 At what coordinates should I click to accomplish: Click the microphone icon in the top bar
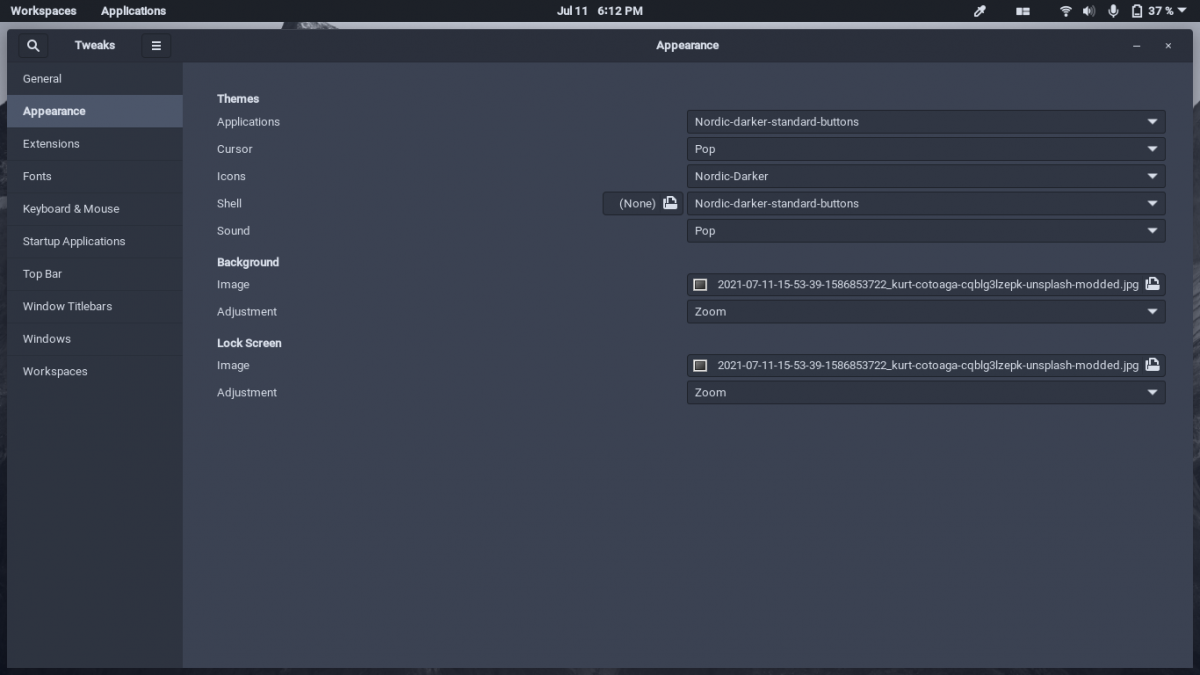[x=1113, y=11]
